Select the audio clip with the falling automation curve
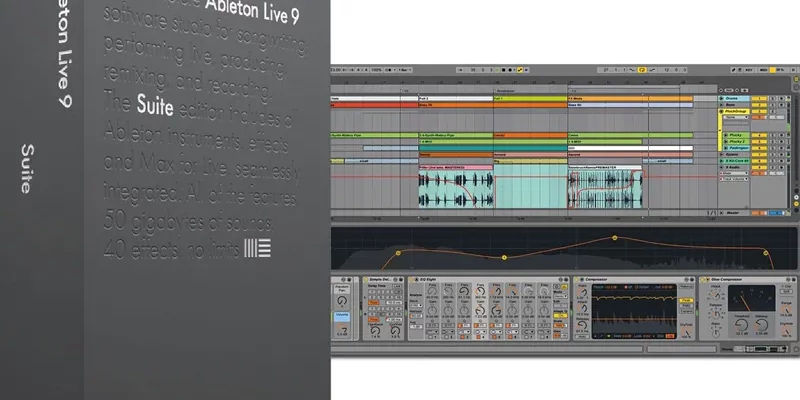This screenshot has width=800, height=400. coord(456,189)
